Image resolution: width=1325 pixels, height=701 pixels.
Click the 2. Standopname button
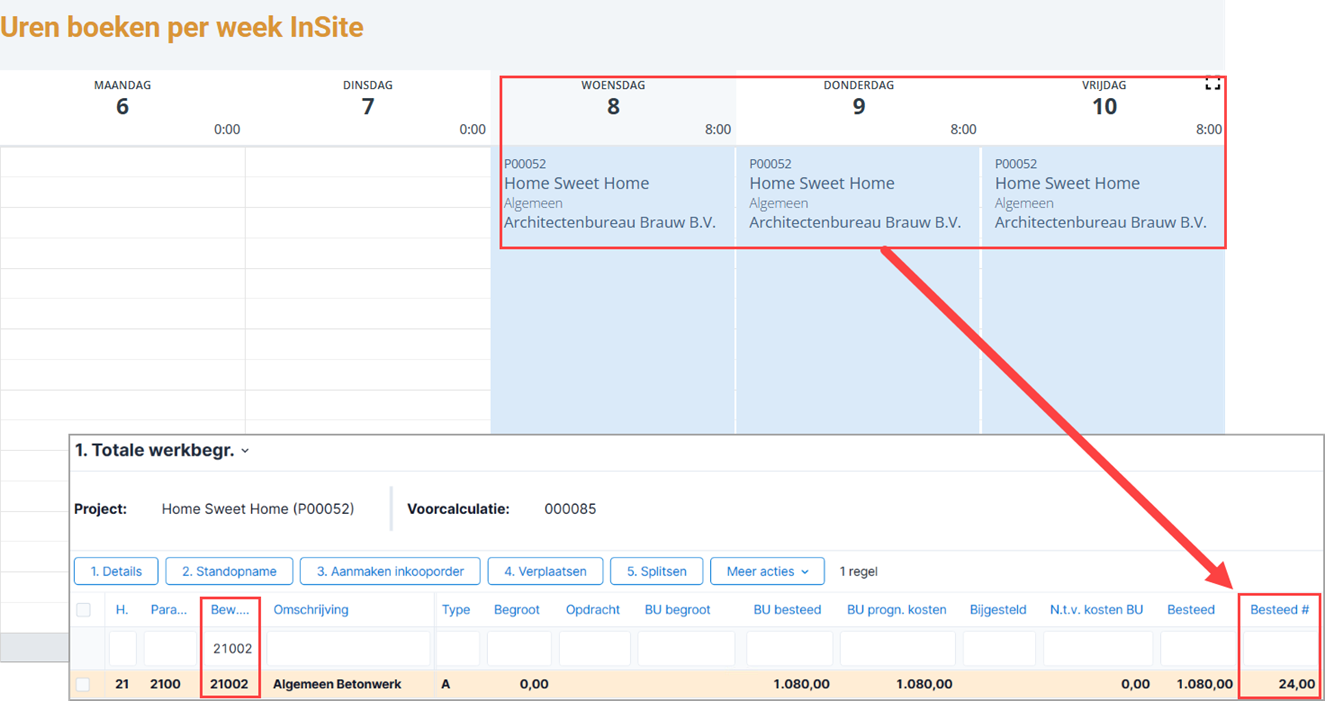pyautogui.click(x=229, y=571)
